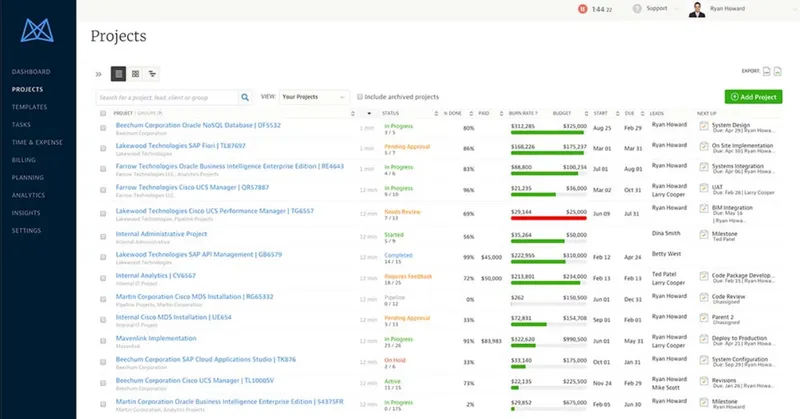Toggle Include archived projects checkbox
Image resolution: width=800 pixels, height=419 pixels.
360,97
